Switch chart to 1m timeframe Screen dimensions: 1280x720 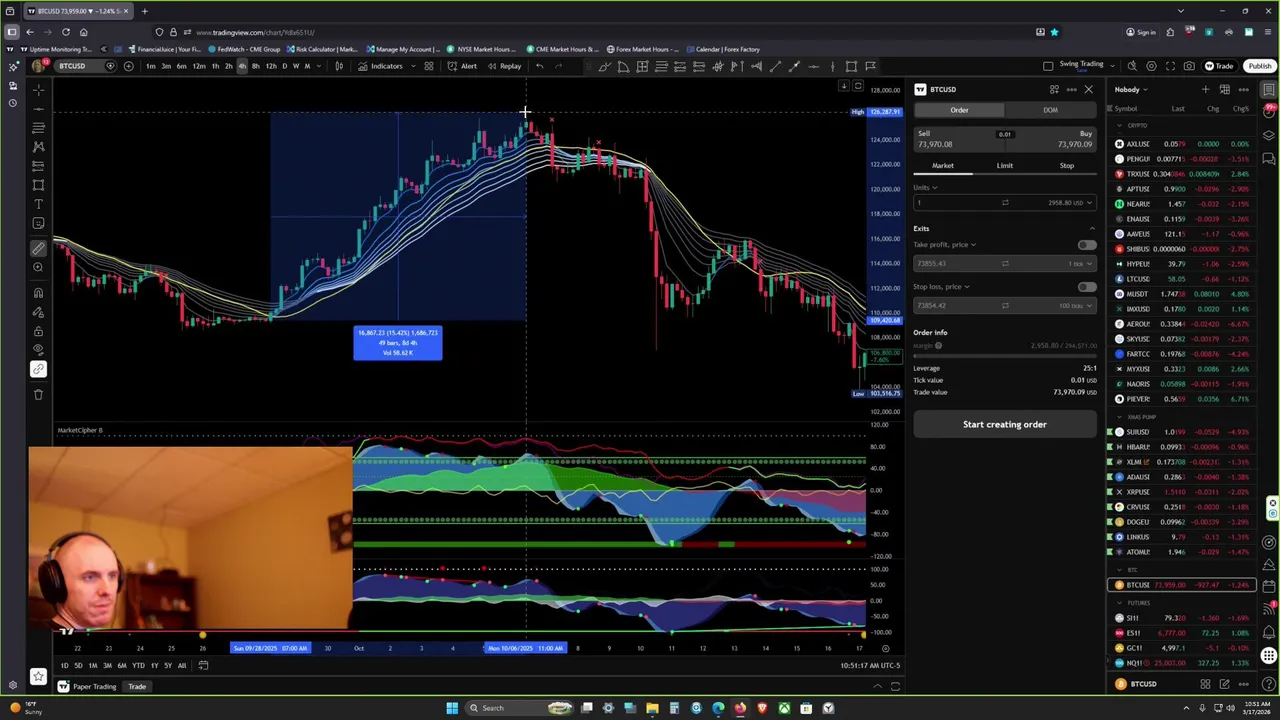point(150,66)
